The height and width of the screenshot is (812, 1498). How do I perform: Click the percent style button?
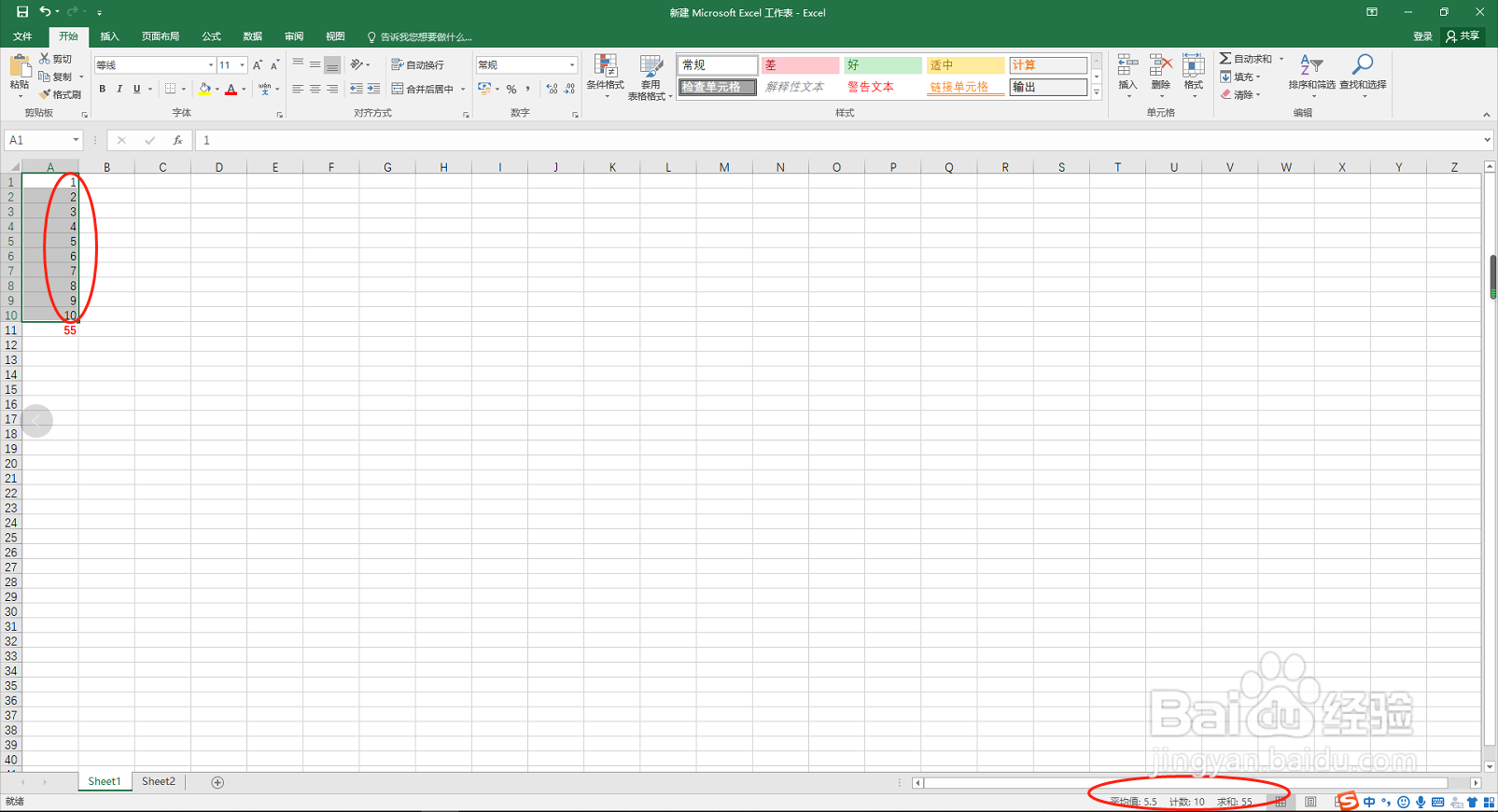pos(511,89)
